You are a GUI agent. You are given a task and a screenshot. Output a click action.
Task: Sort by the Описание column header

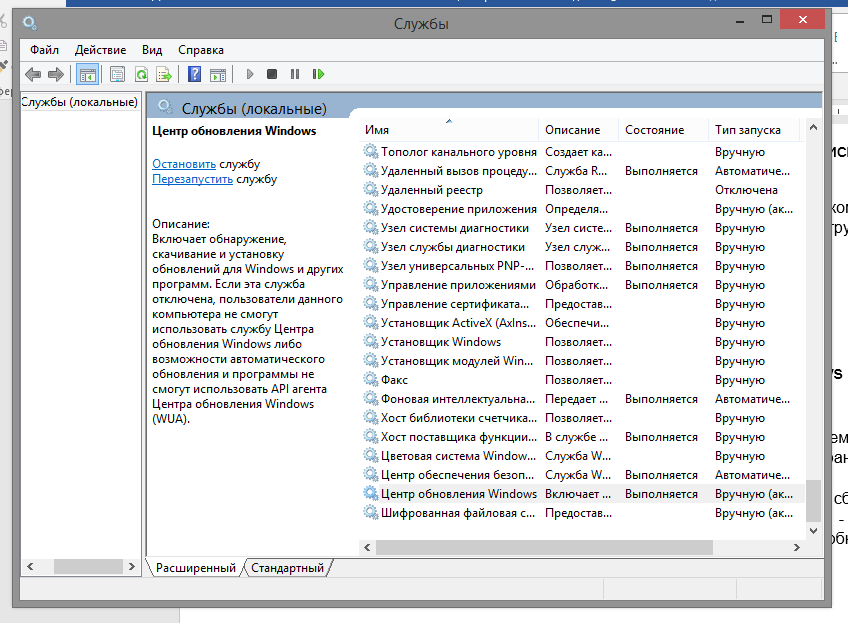tap(578, 130)
